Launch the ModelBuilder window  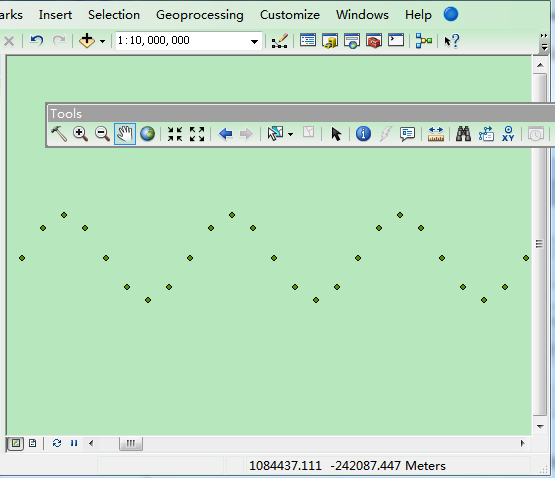(424, 41)
